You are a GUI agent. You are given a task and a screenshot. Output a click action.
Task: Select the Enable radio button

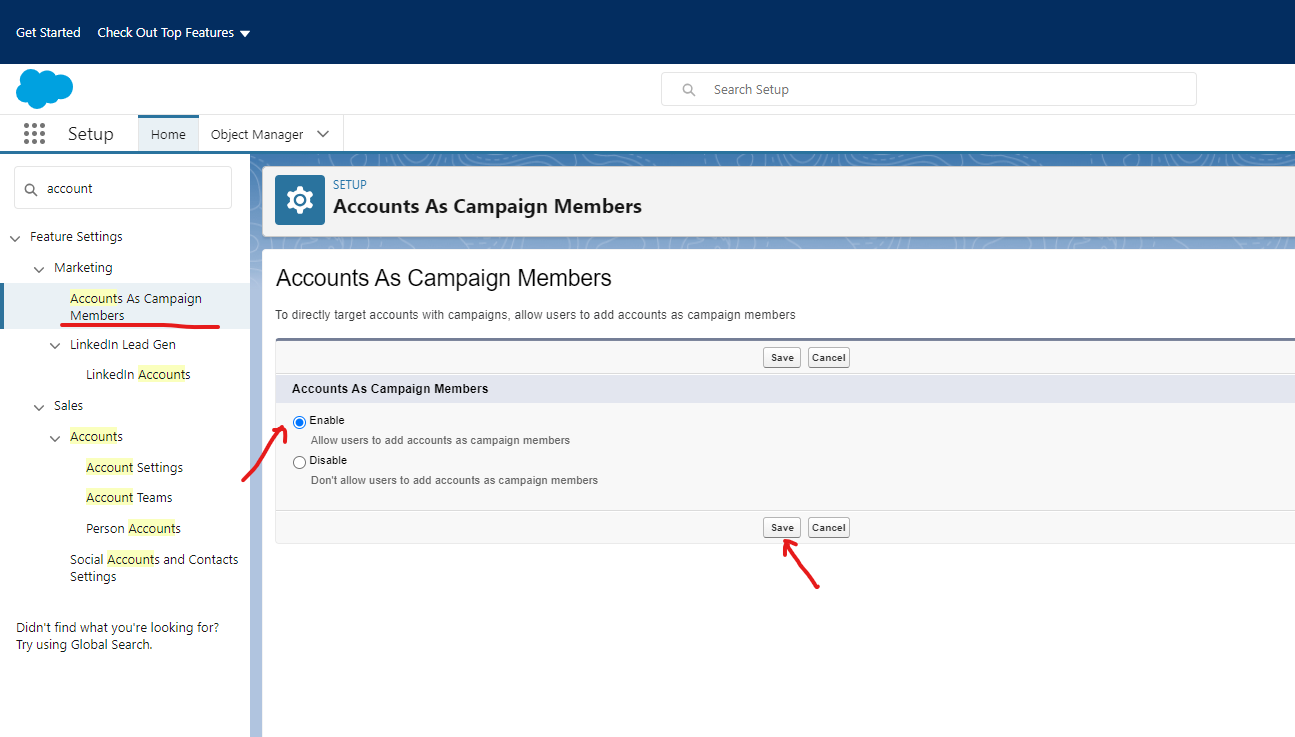299,422
